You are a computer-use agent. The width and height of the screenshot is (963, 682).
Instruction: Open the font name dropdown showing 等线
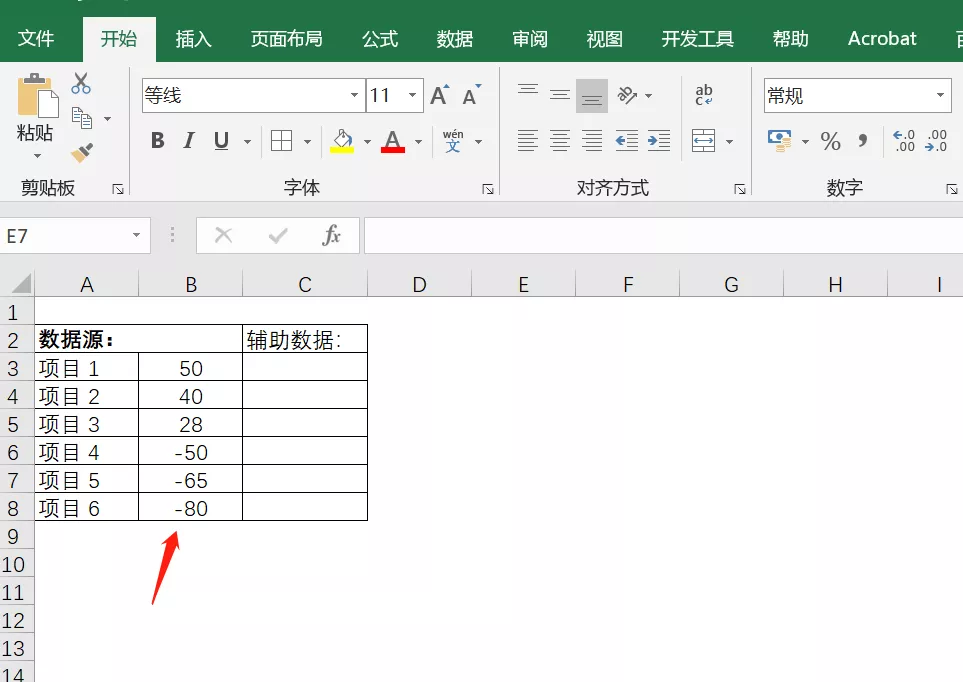coord(355,94)
